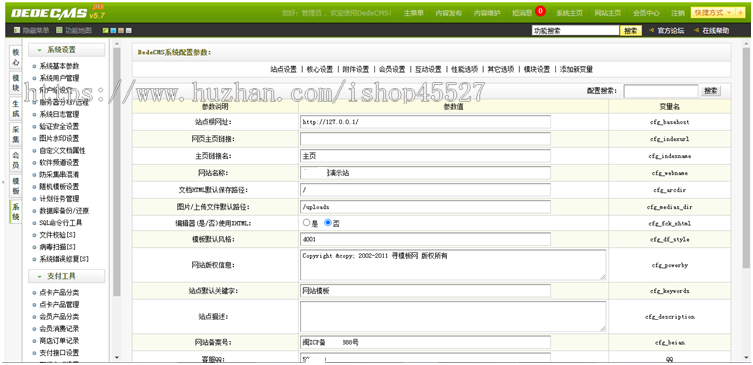753x365 pixels.
Task: Click the red message count badge
Action: pyautogui.click(x=540, y=11)
